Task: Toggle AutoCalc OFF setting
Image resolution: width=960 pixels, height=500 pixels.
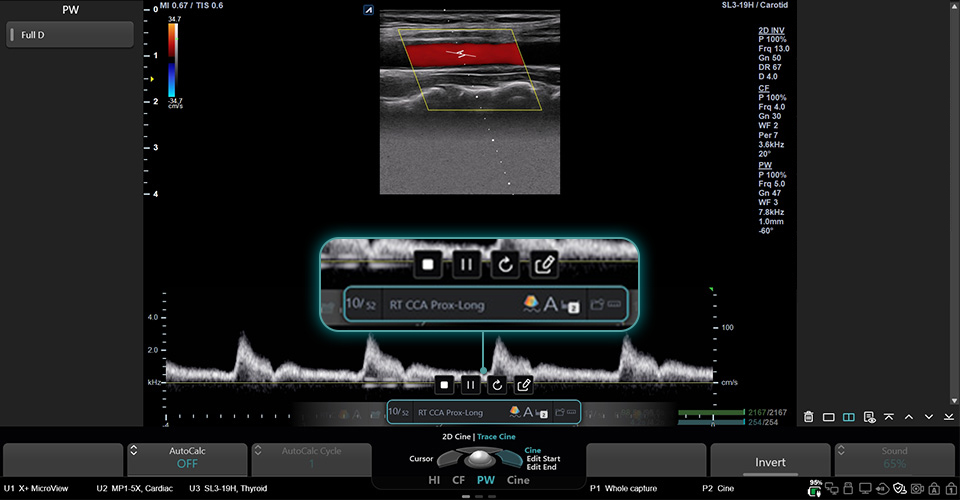Action: point(186,461)
